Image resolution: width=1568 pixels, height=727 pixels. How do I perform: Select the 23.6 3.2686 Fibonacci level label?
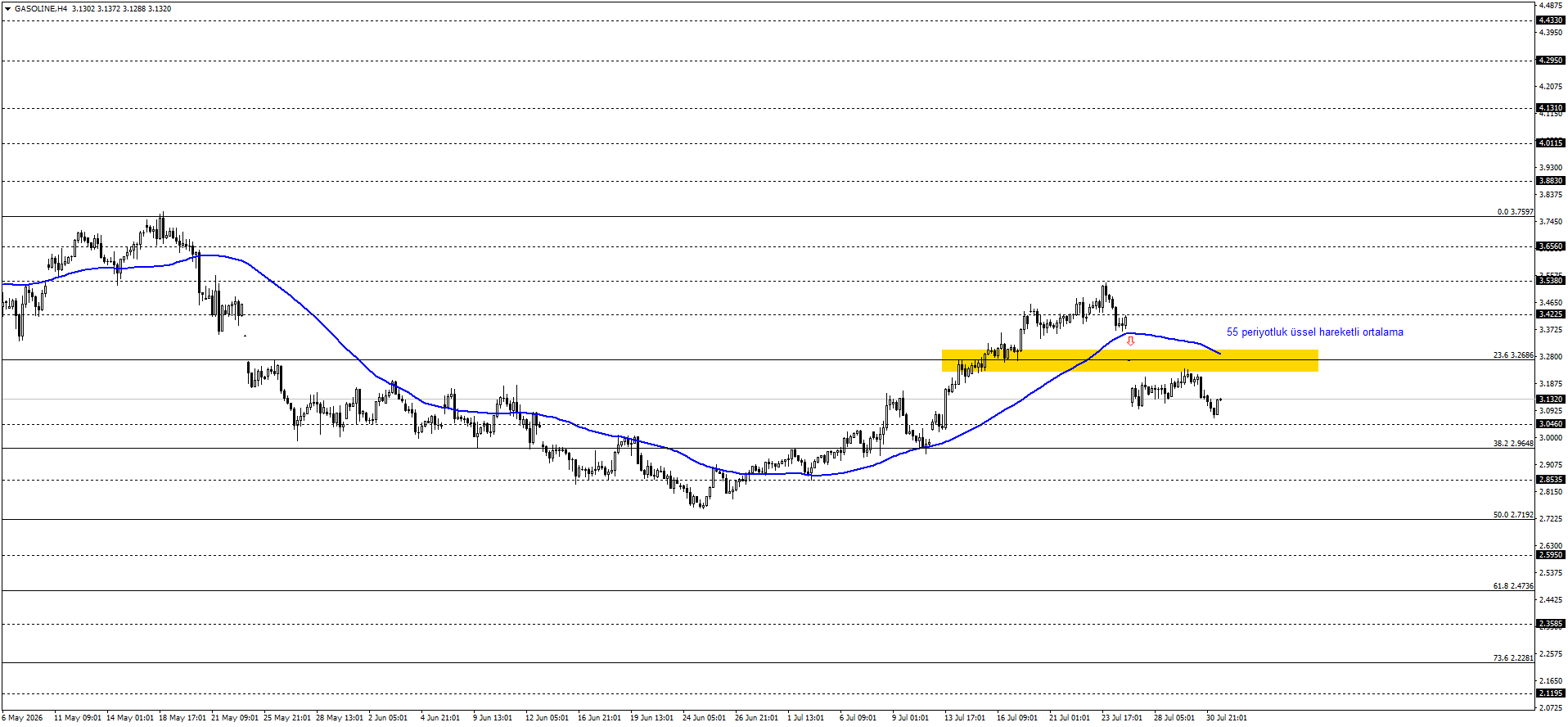(1513, 355)
